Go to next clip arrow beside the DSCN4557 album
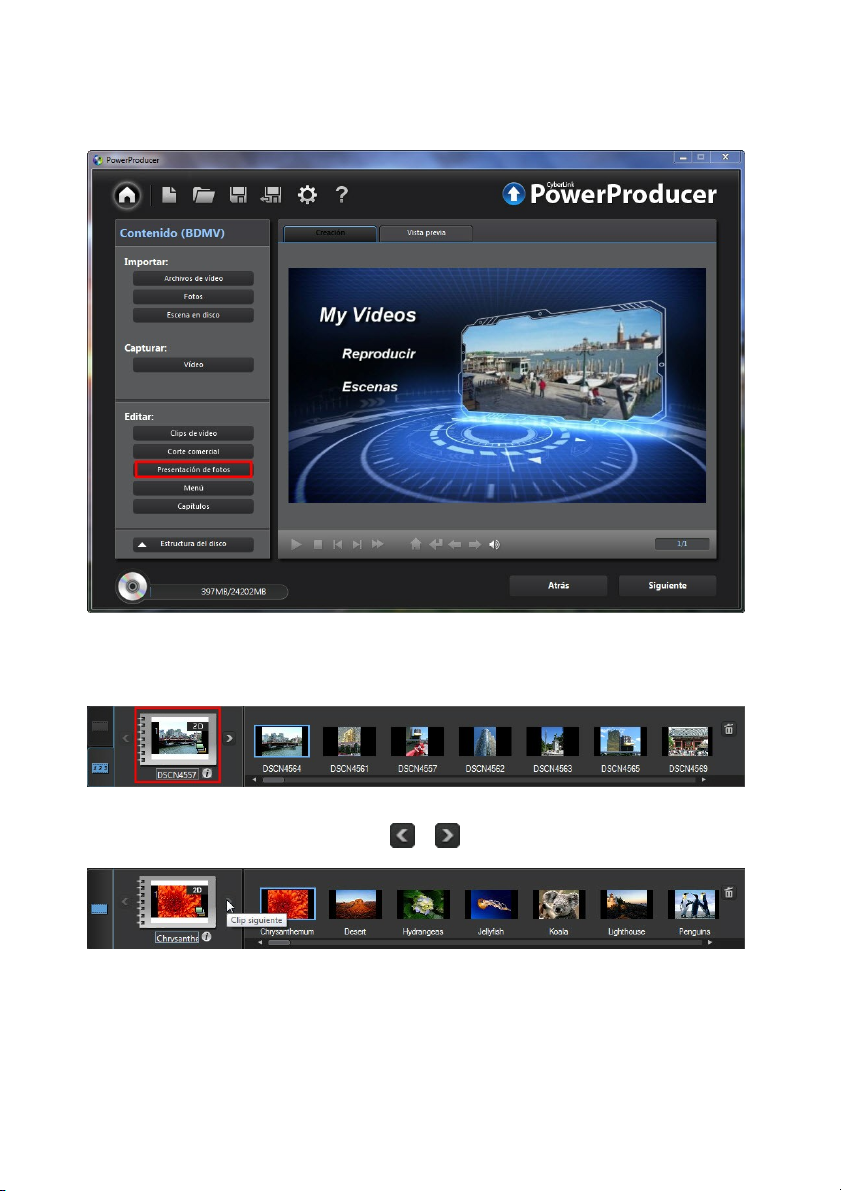 (x=229, y=739)
